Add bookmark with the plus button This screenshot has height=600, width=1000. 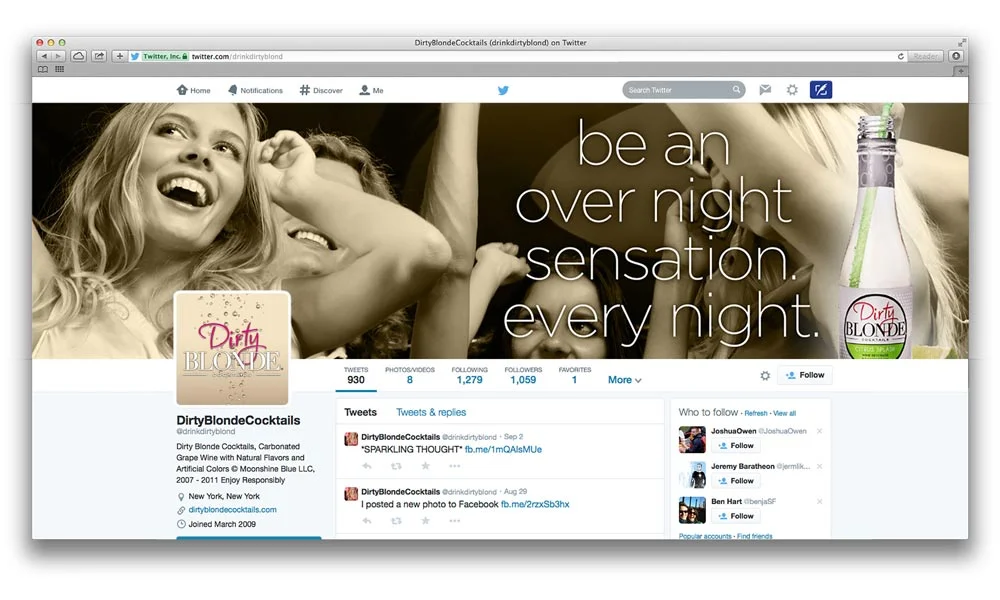[x=119, y=56]
